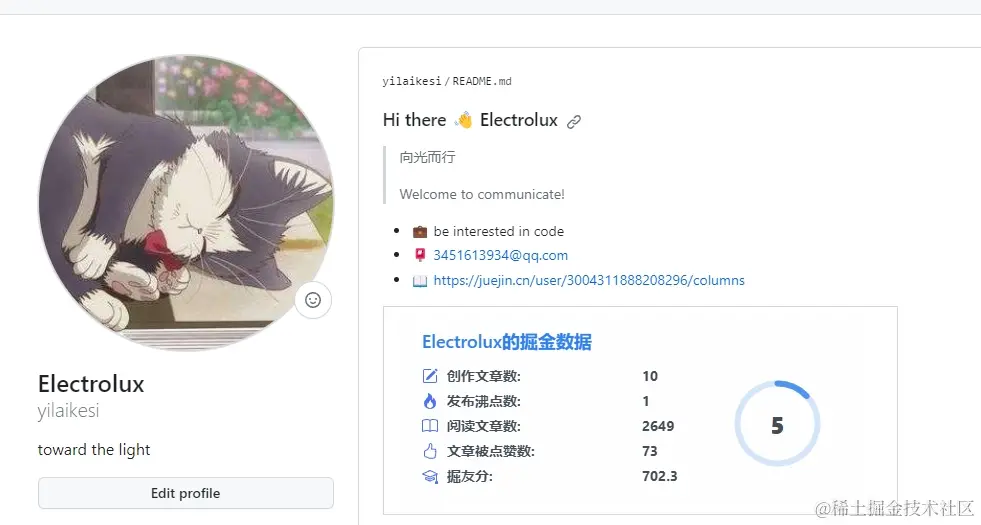This screenshot has height=525, width=981.
Task: Click the book icon for 阅读文章数
Action: [430, 426]
